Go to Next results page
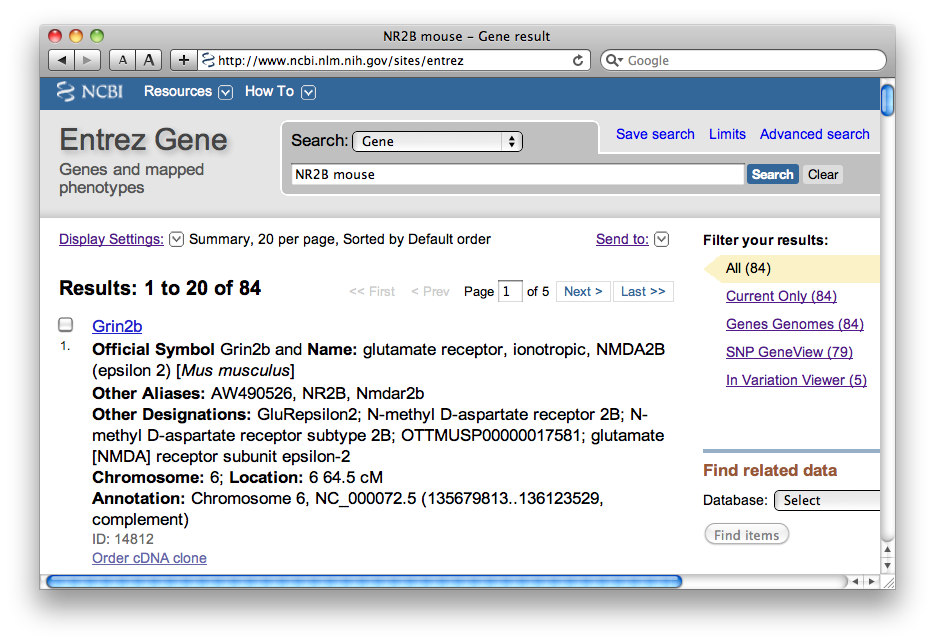The image size is (935, 644). (x=583, y=291)
